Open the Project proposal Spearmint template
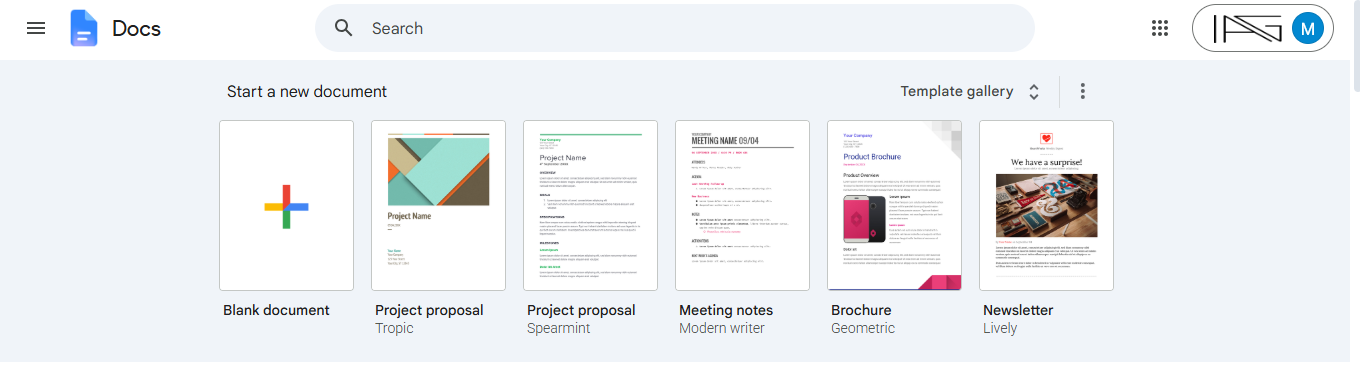 [590, 205]
